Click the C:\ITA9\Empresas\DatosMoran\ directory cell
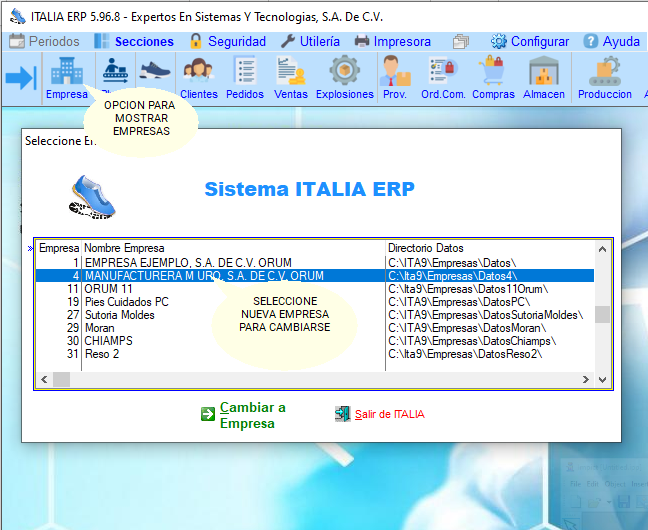 click(490, 328)
